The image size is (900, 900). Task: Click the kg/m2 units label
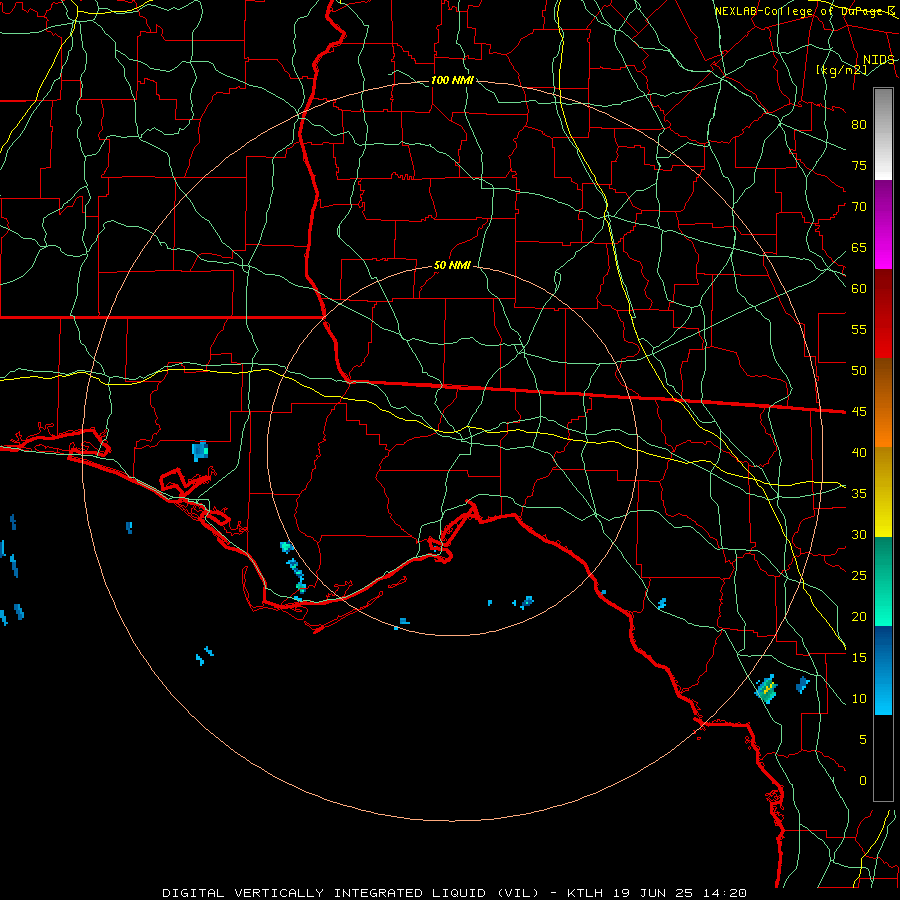[x=841, y=69]
